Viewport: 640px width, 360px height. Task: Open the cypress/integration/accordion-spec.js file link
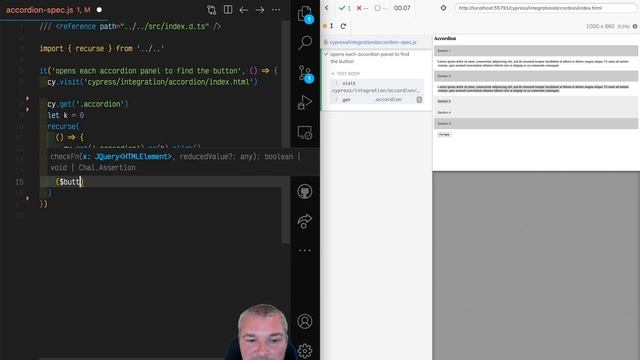click(x=373, y=42)
